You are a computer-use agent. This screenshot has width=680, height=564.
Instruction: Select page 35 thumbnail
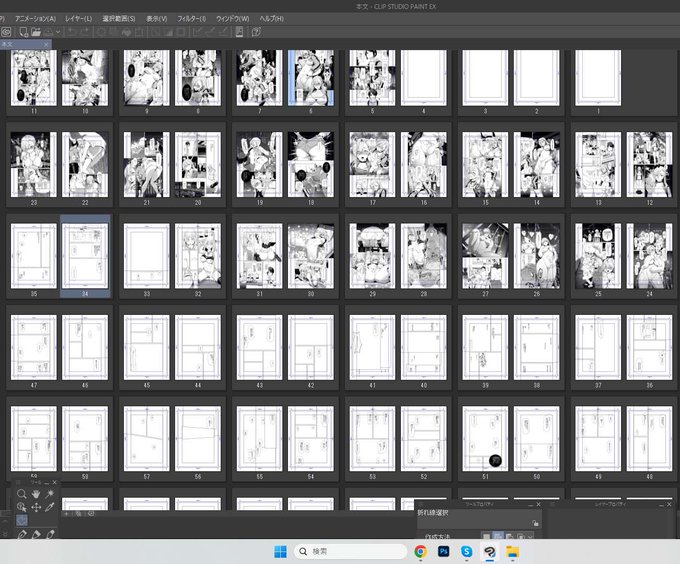coord(34,256)
